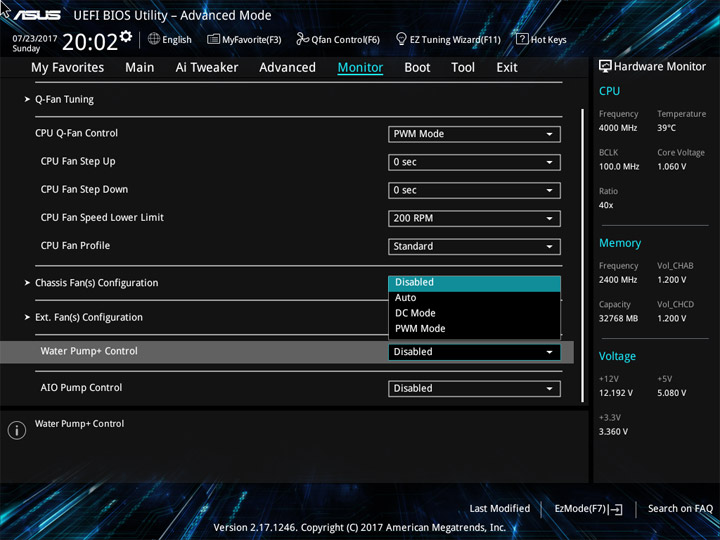This screenshot has width=720, height=540.
Task: Open the CPU Fan Step Up dropdown
Action: coord(474,162)
